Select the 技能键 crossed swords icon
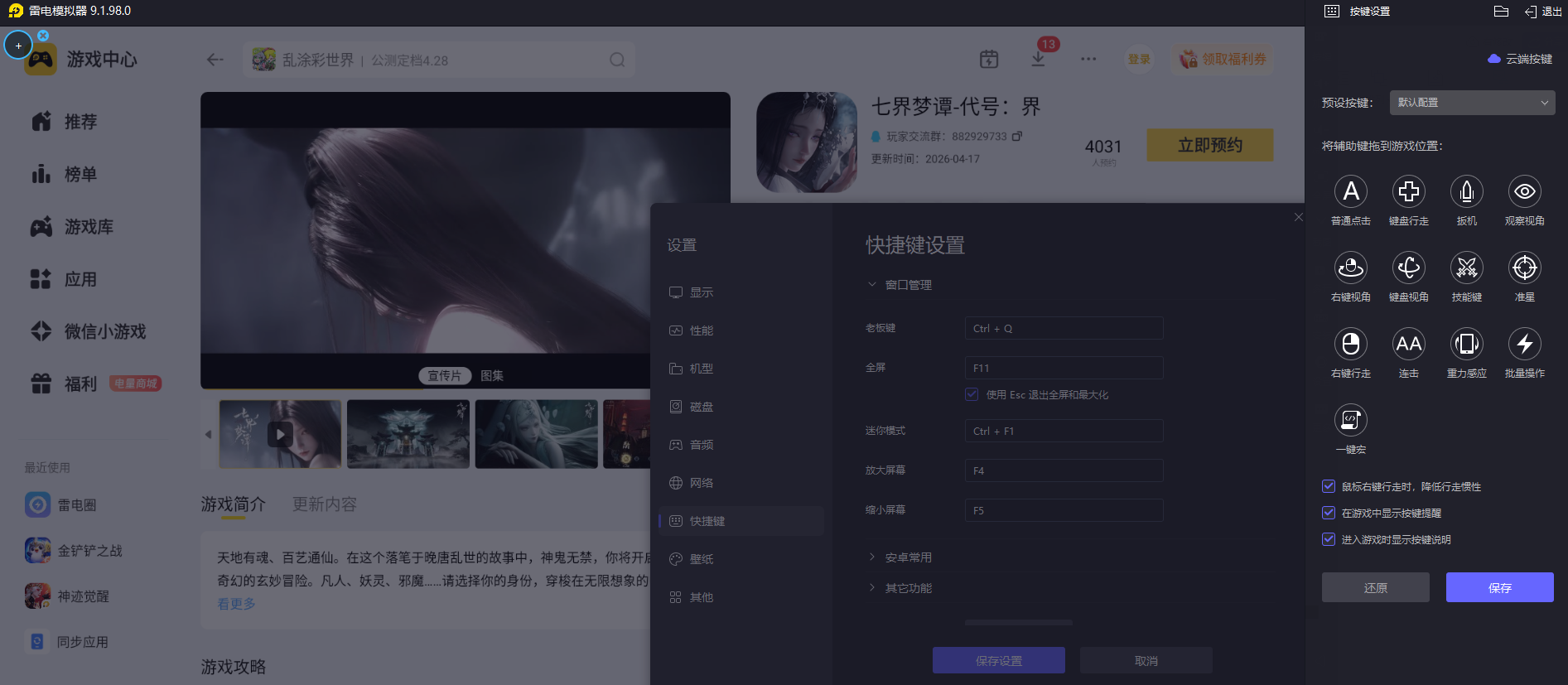 (x=1466, y=268)
